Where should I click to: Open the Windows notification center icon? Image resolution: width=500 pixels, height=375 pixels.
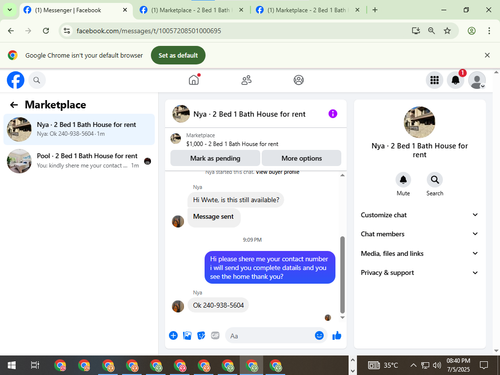[484, 365]
